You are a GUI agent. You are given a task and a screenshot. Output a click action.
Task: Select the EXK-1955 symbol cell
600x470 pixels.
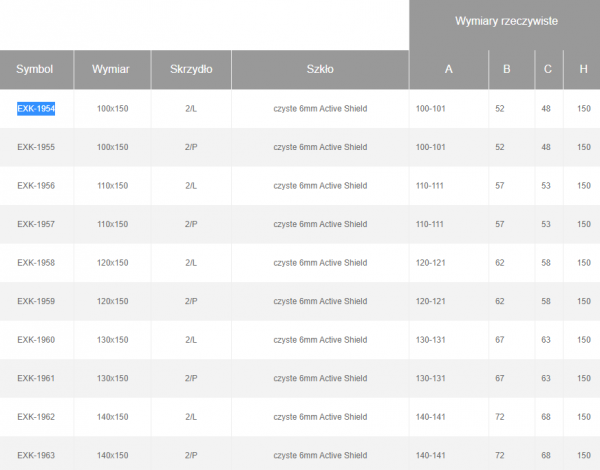click(36, 147)
